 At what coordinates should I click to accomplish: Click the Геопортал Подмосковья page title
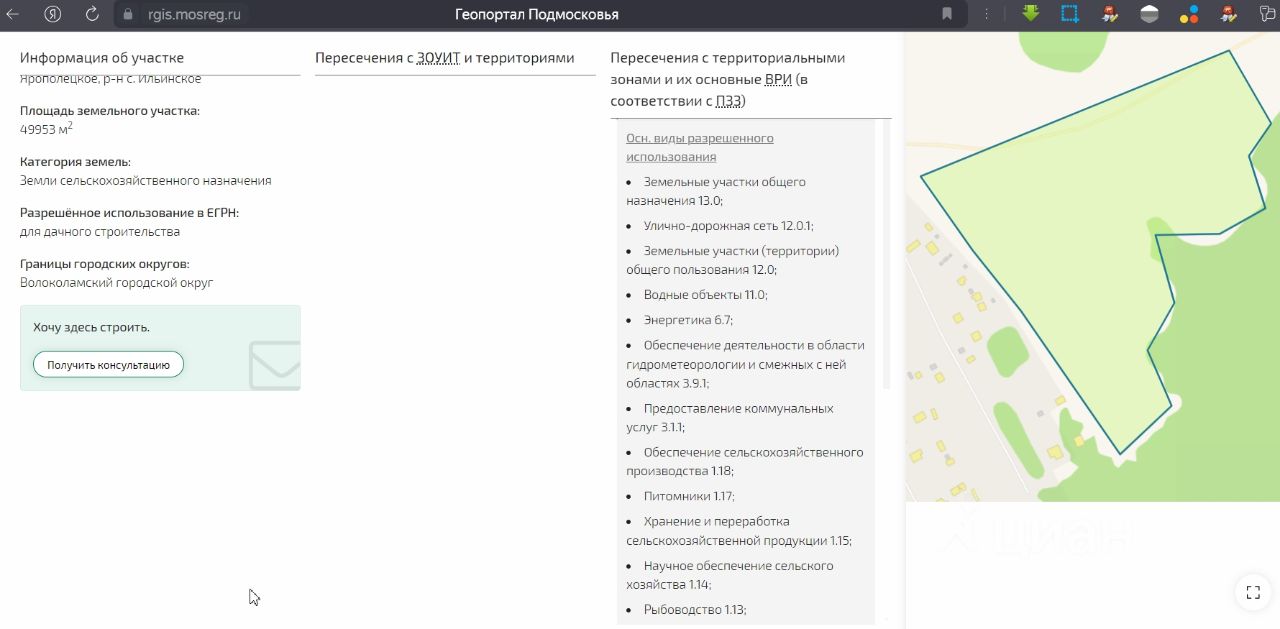coord(537,14)
